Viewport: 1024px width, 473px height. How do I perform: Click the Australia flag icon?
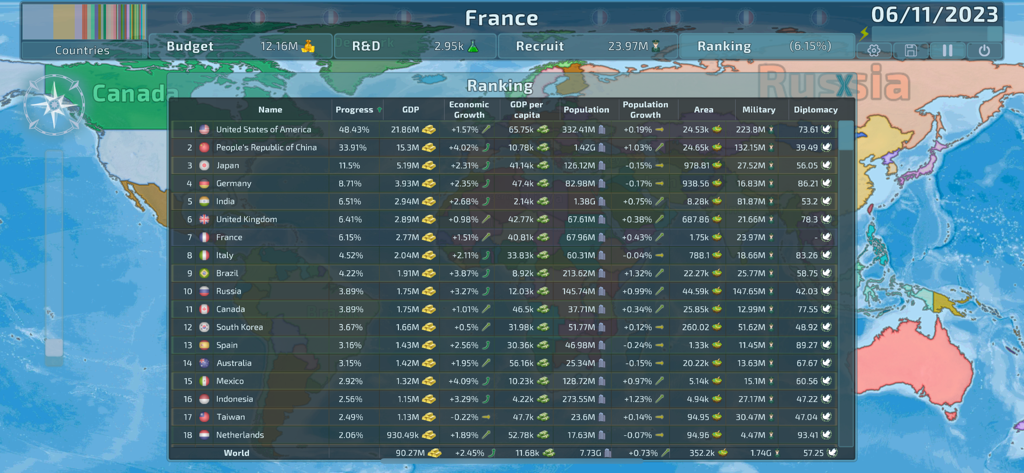204,363
